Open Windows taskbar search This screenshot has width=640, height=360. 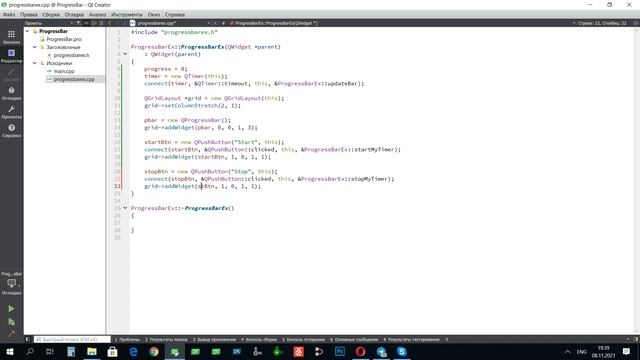pos(30,351)
